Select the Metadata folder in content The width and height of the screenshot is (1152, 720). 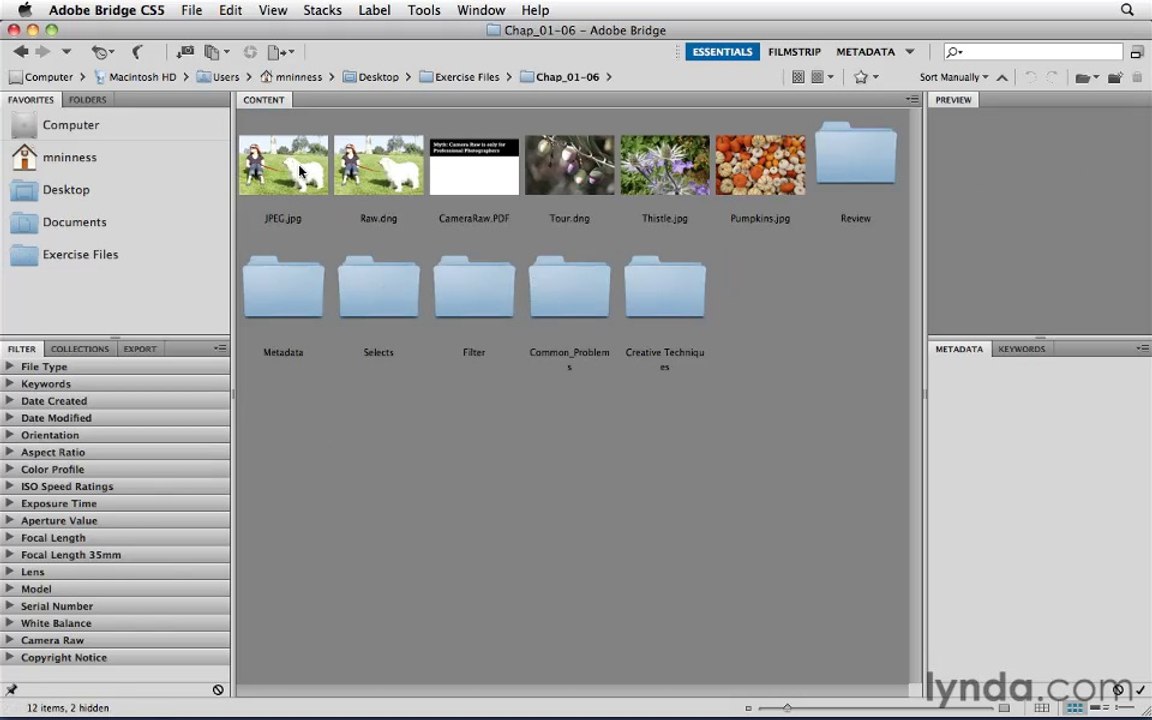pyautogui.click(x=284, y=287)
